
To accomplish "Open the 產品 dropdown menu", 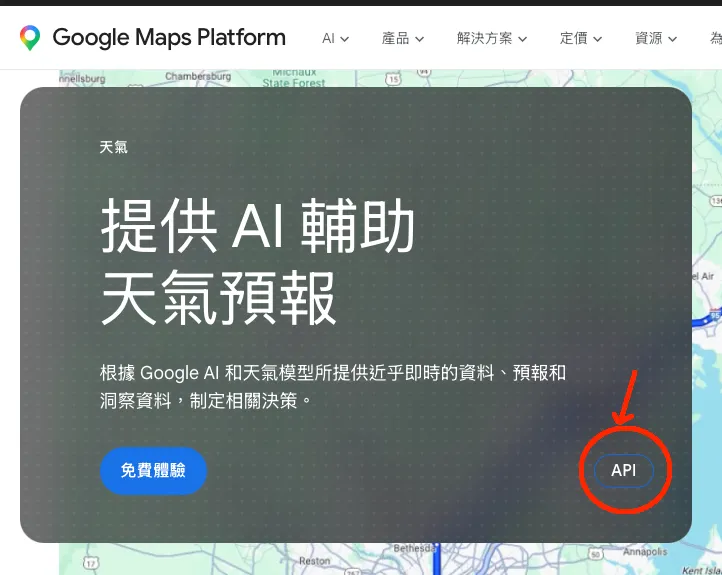I will pos(403,39).
